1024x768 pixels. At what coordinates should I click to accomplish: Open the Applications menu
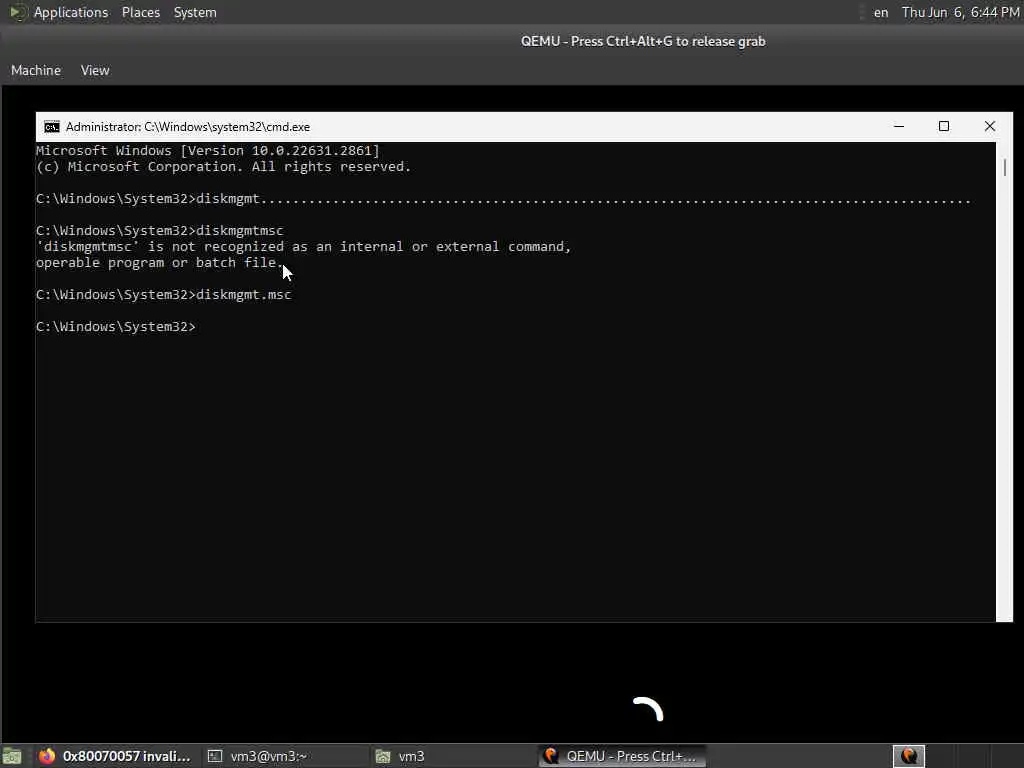(71, 12)
